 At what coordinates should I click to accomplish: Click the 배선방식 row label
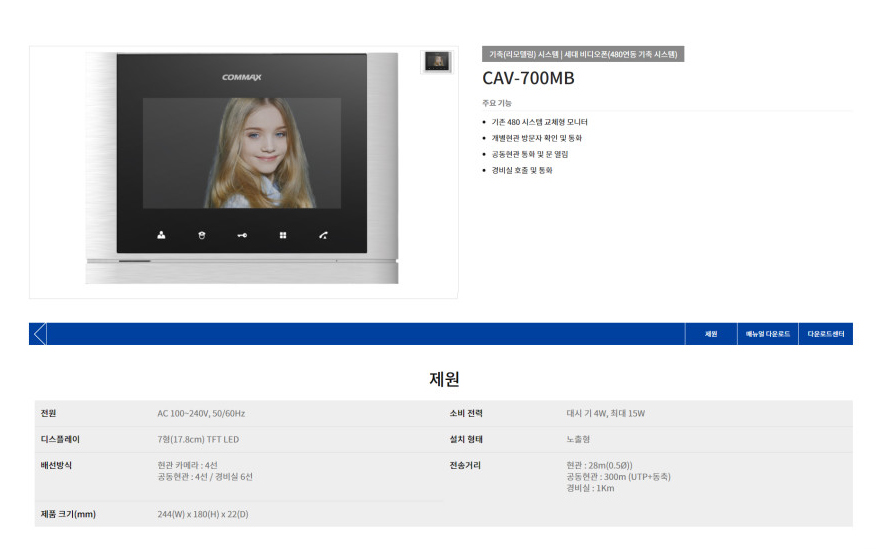(56, 465)
